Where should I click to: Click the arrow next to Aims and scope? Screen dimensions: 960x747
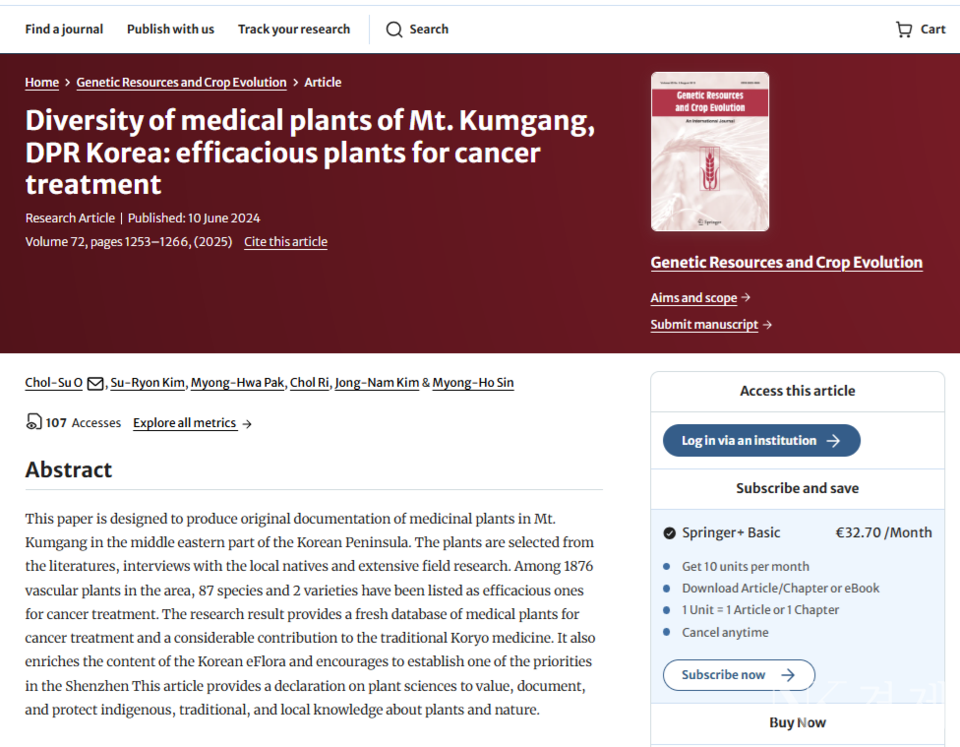point(747,298)
